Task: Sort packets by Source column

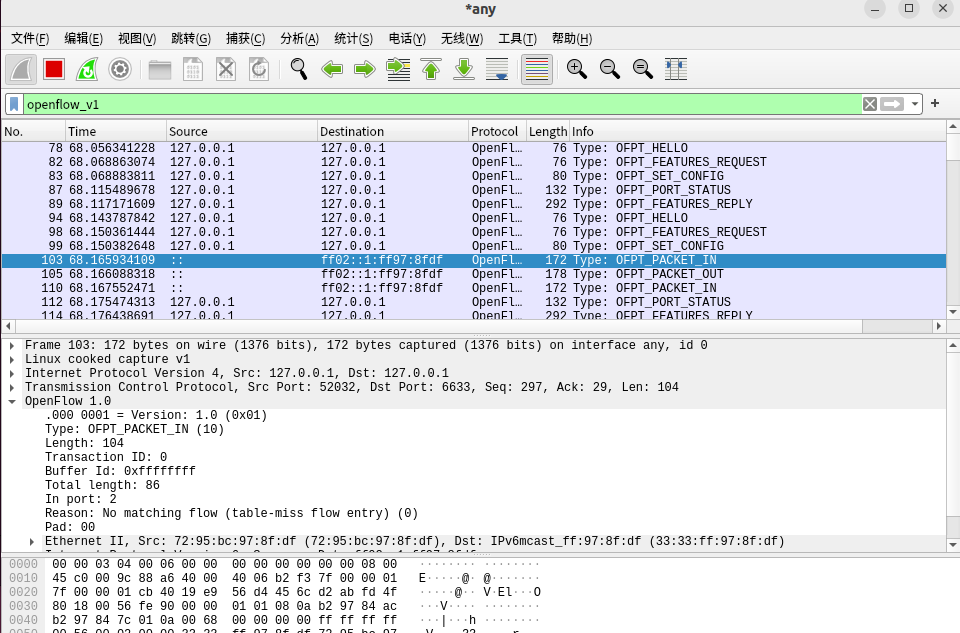Action: coord(242,132)
